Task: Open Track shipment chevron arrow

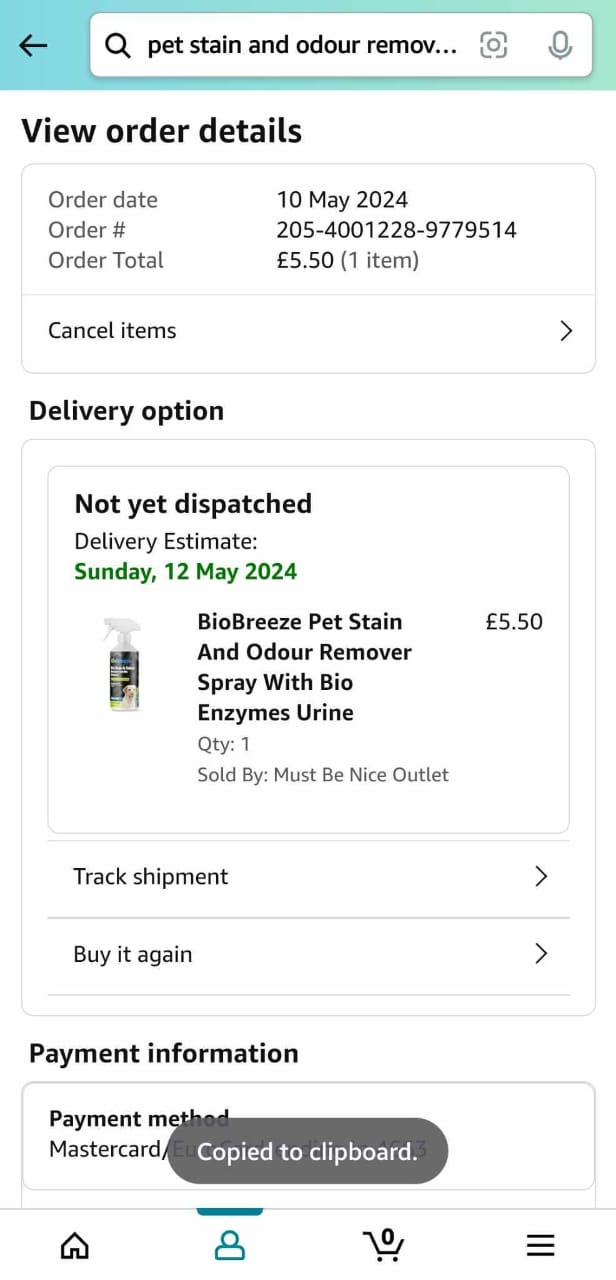Action: [541, 877]
